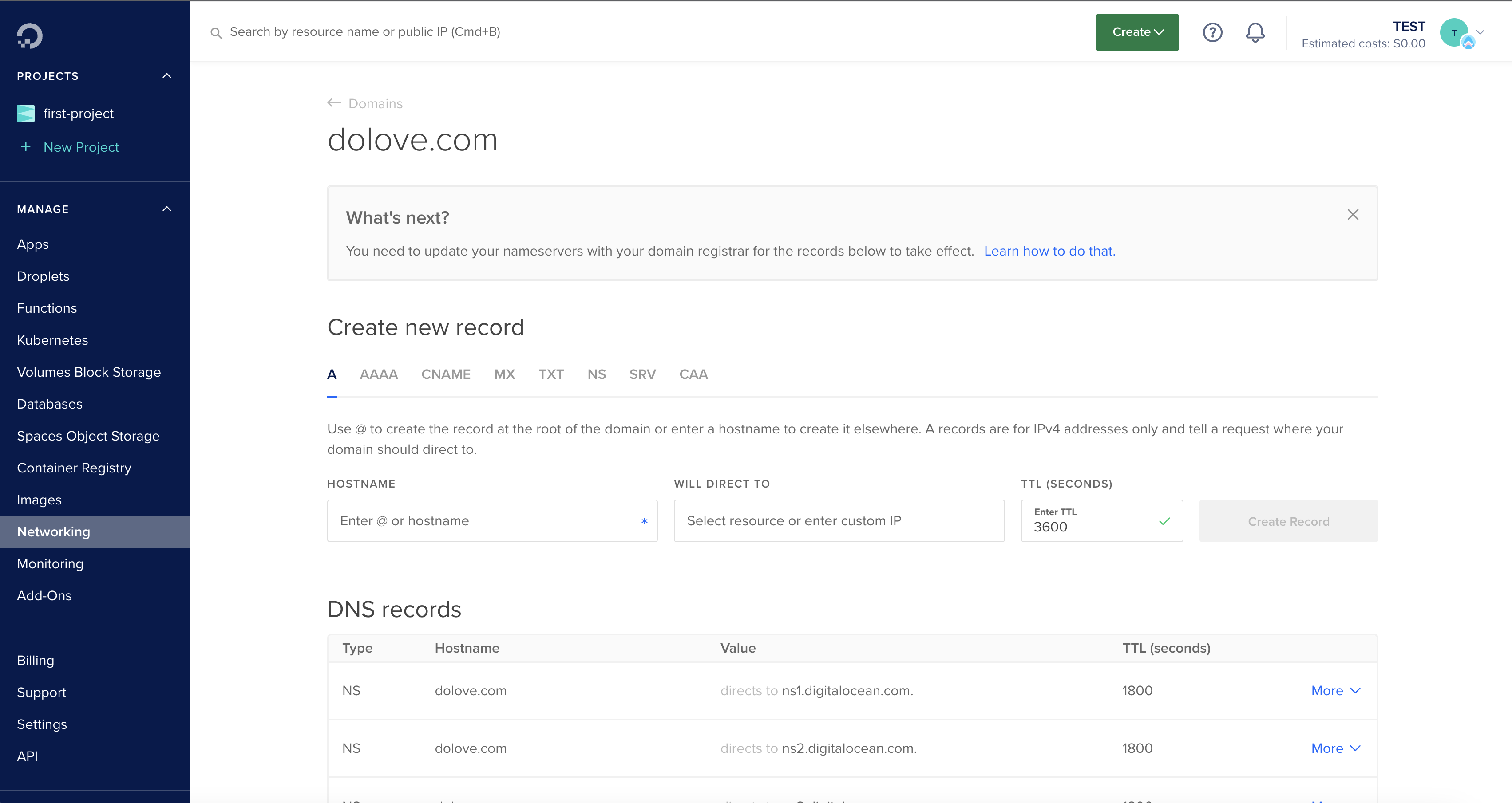Open Databases in the sidebar
1512x803 pixels.
click(x=49, y=404)
